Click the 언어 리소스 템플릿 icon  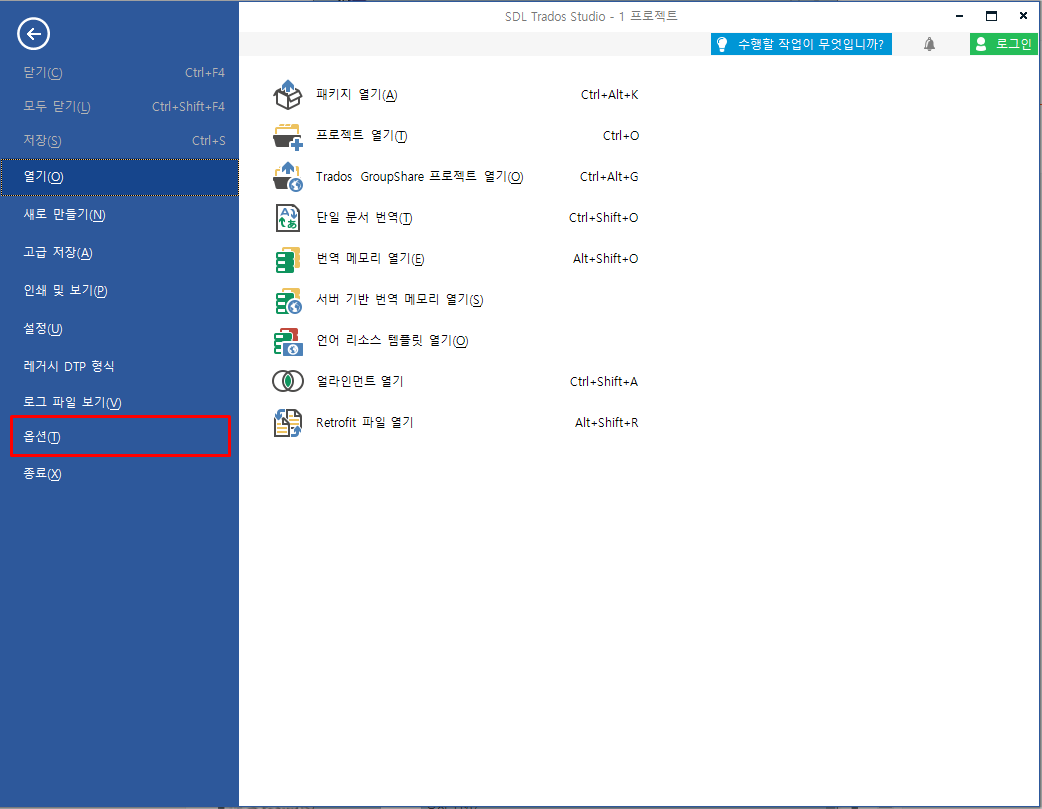288,342
